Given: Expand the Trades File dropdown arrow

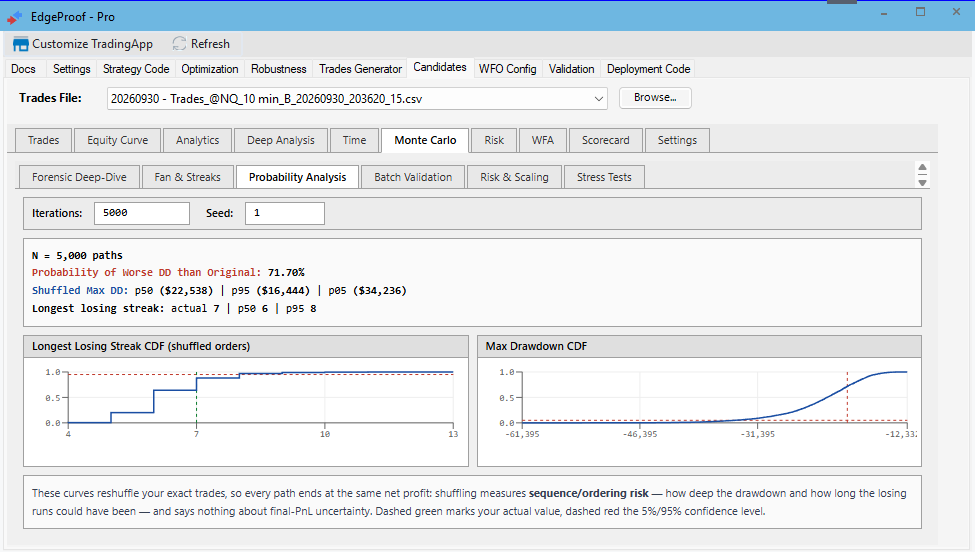Looking at the screenshot, I should click(598, 99).
